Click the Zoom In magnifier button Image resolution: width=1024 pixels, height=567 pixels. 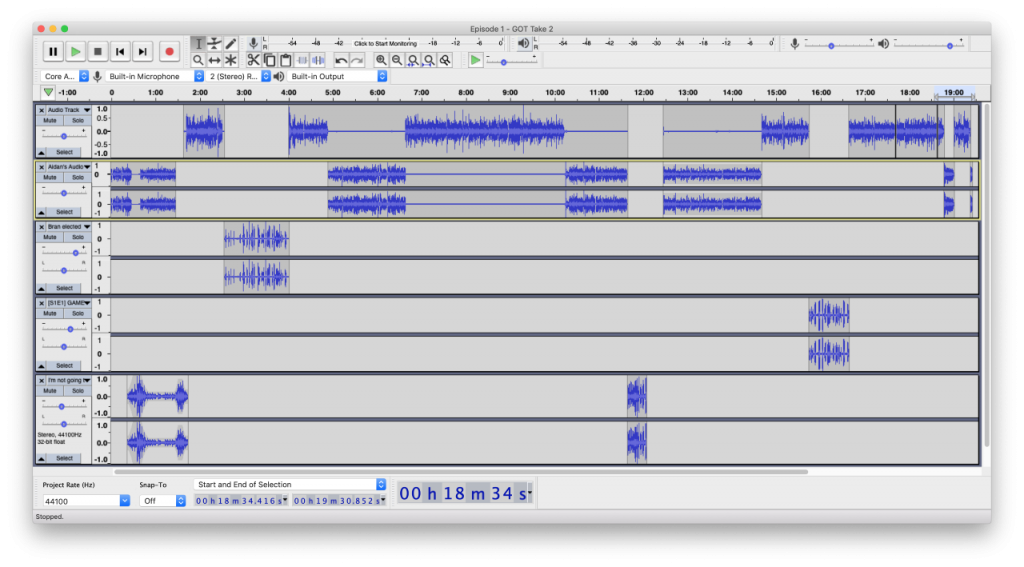(381, 60)
